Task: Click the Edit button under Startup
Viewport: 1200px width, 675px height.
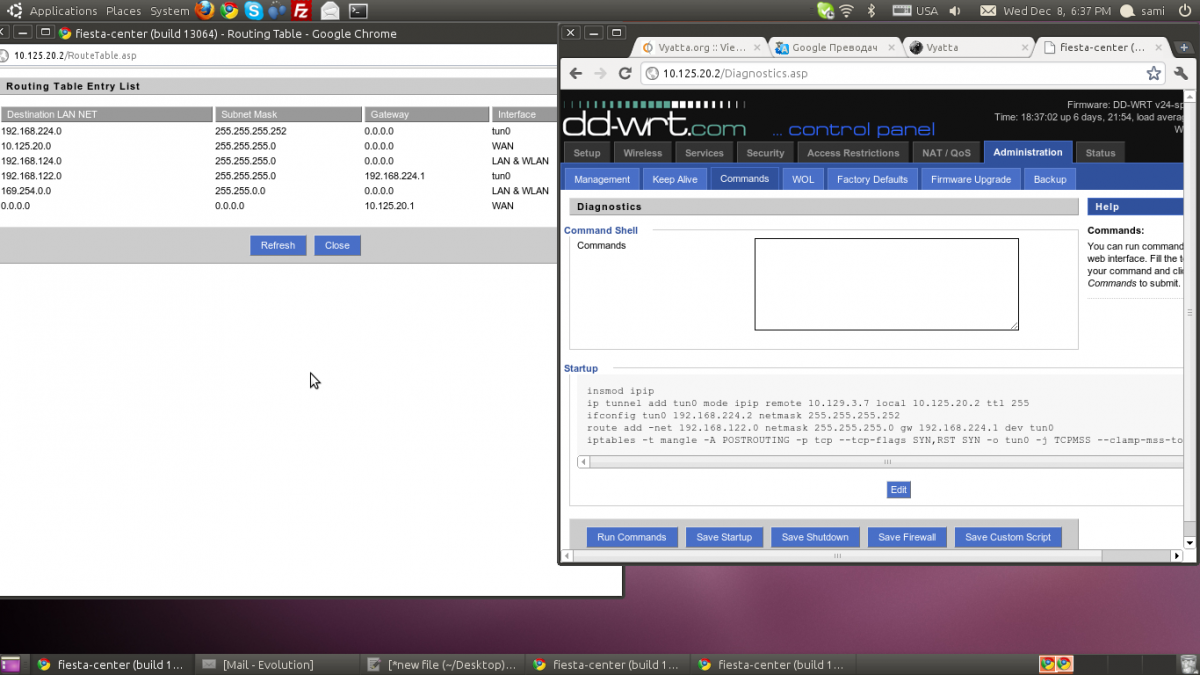Action: click(898, 490)
